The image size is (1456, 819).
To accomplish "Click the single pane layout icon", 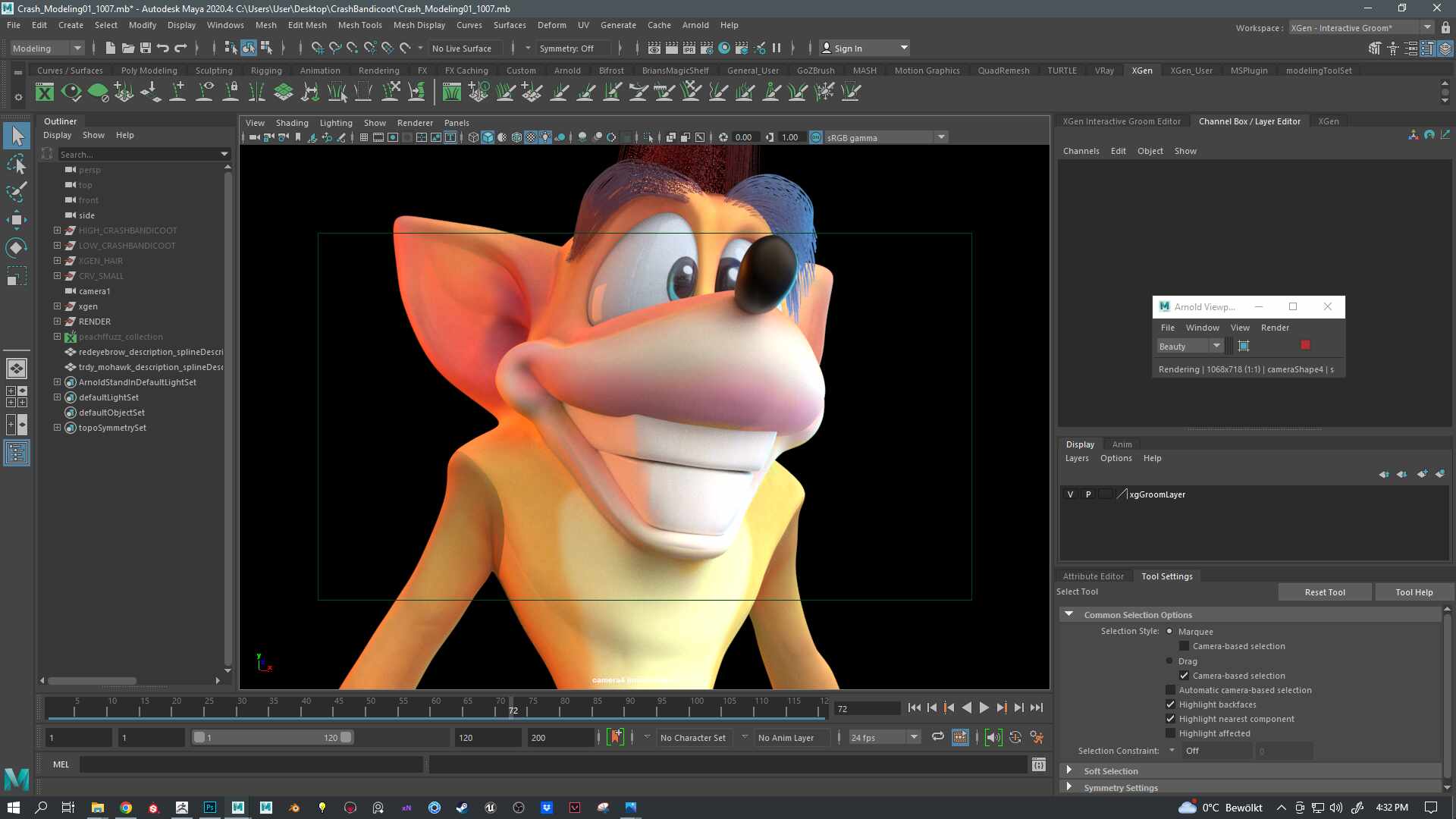I will [x=17, y=369].
